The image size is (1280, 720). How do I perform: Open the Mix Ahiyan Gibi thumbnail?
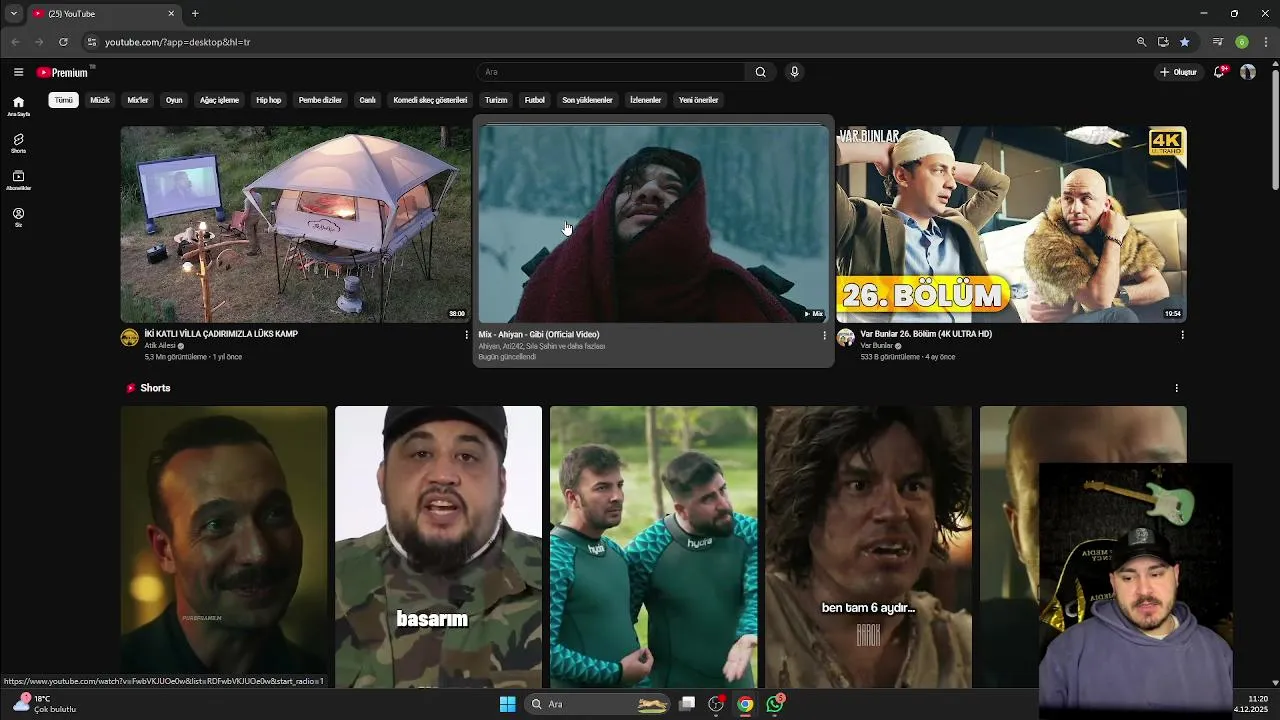click(x=653, y=224)
